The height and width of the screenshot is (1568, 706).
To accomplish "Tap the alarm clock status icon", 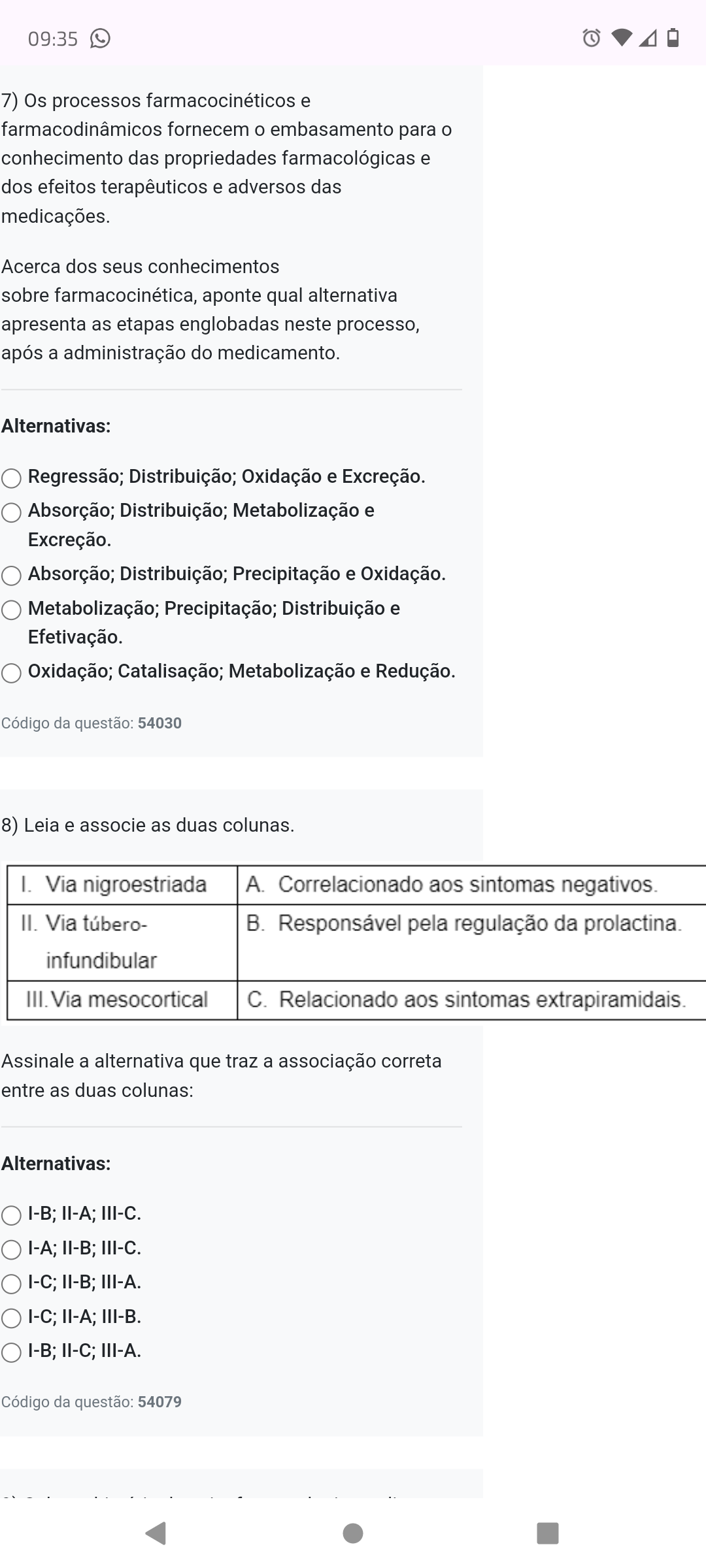I will 591,39.
